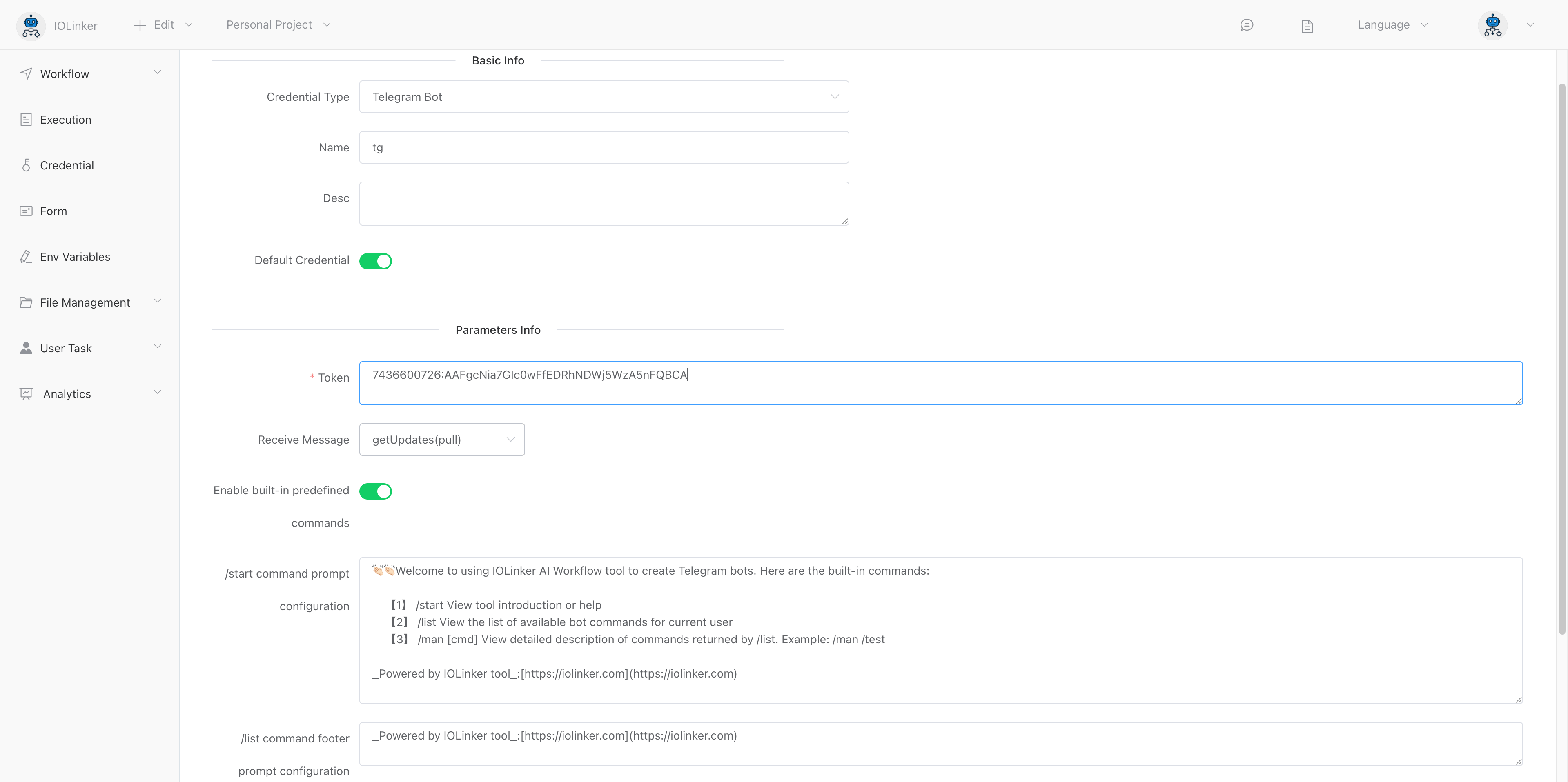Open the Form section
Screen dimensions: 1568x782
pyautogui.click(x=53, y=211)
